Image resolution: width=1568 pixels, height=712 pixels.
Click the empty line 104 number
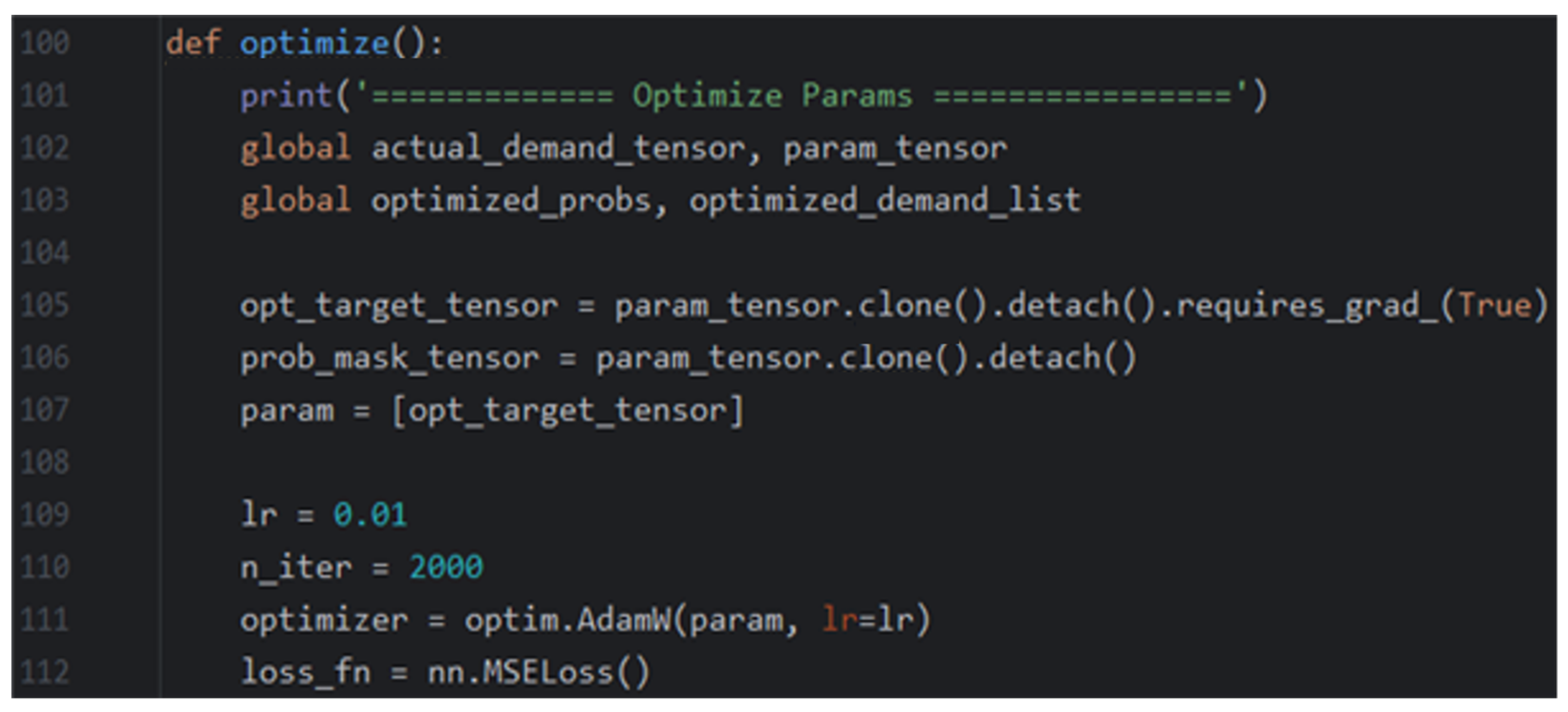click(x=44, y=253)
